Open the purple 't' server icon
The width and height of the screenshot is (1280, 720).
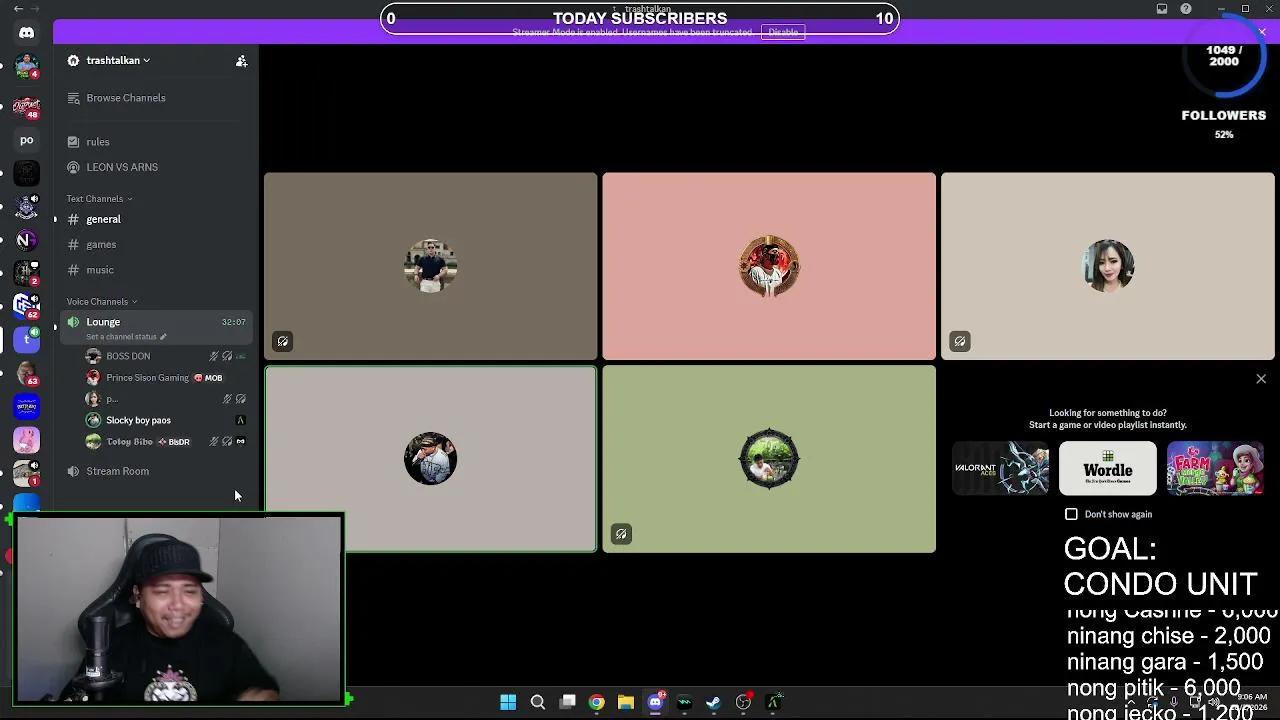click(27, 340)
